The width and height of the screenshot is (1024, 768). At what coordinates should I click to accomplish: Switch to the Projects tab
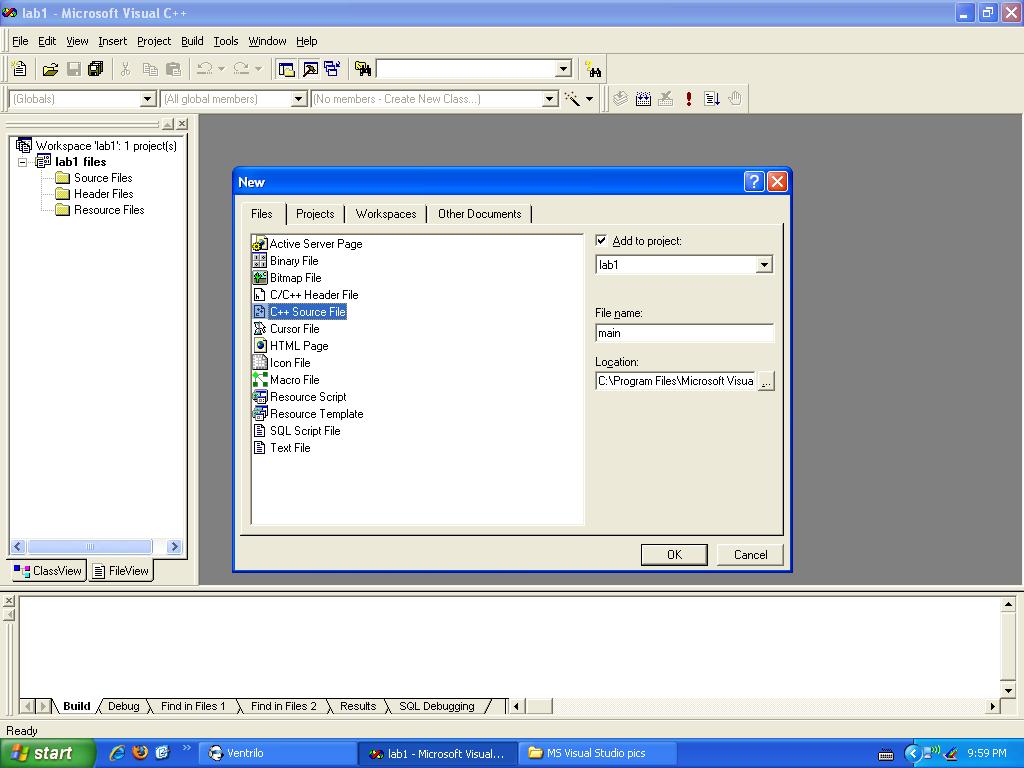pos(315,214)
